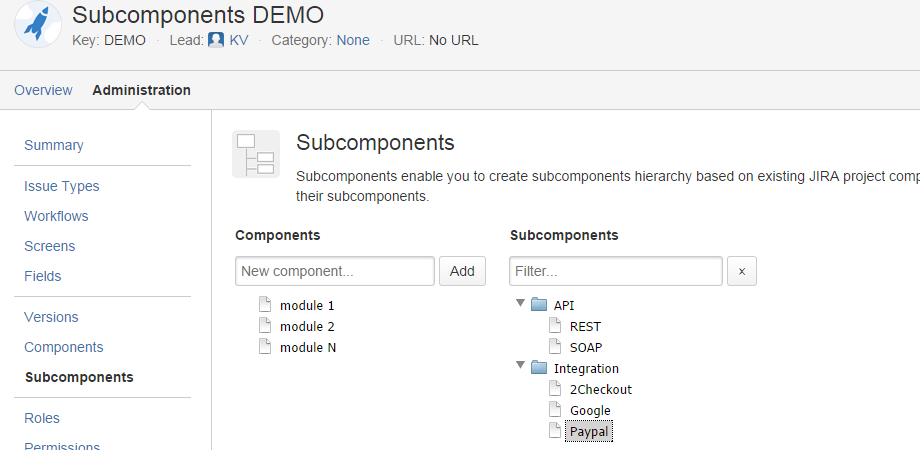Image resolution: width=920 pixels, height=450 pixels.
Task: Select module N in the components list
Action: point(307,347)
